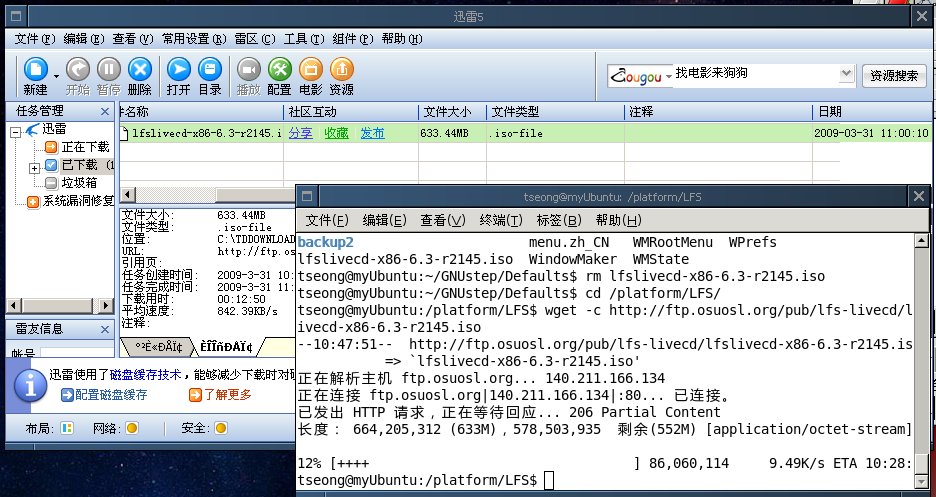The height and width of the screenshot is (497, 936).
Task: Open the 查看(V) menu in terminal window
Action: pos(442,220)
